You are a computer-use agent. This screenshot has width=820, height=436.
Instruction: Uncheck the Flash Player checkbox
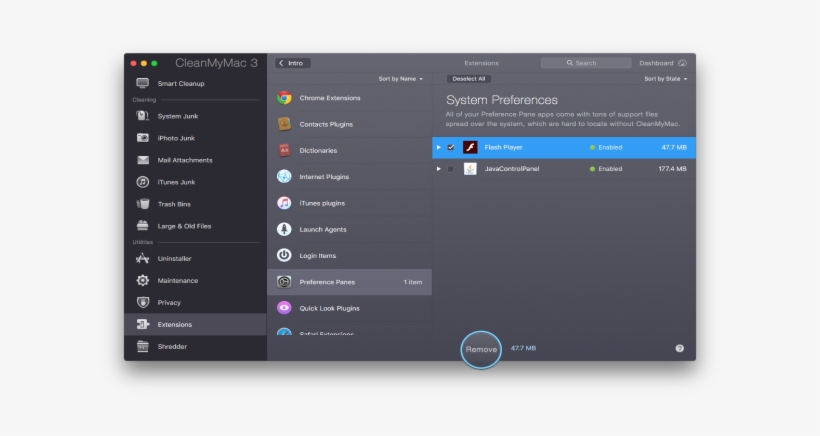(451, 147)
